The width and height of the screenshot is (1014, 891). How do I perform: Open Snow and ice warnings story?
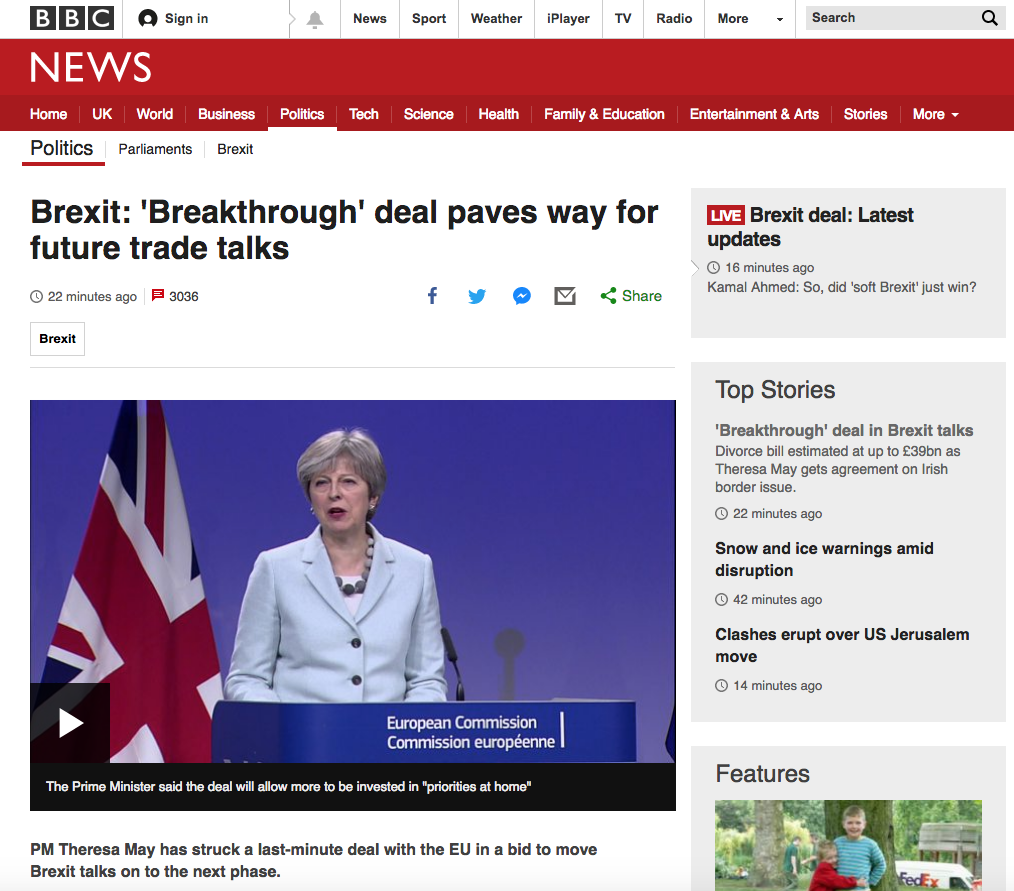824,559
